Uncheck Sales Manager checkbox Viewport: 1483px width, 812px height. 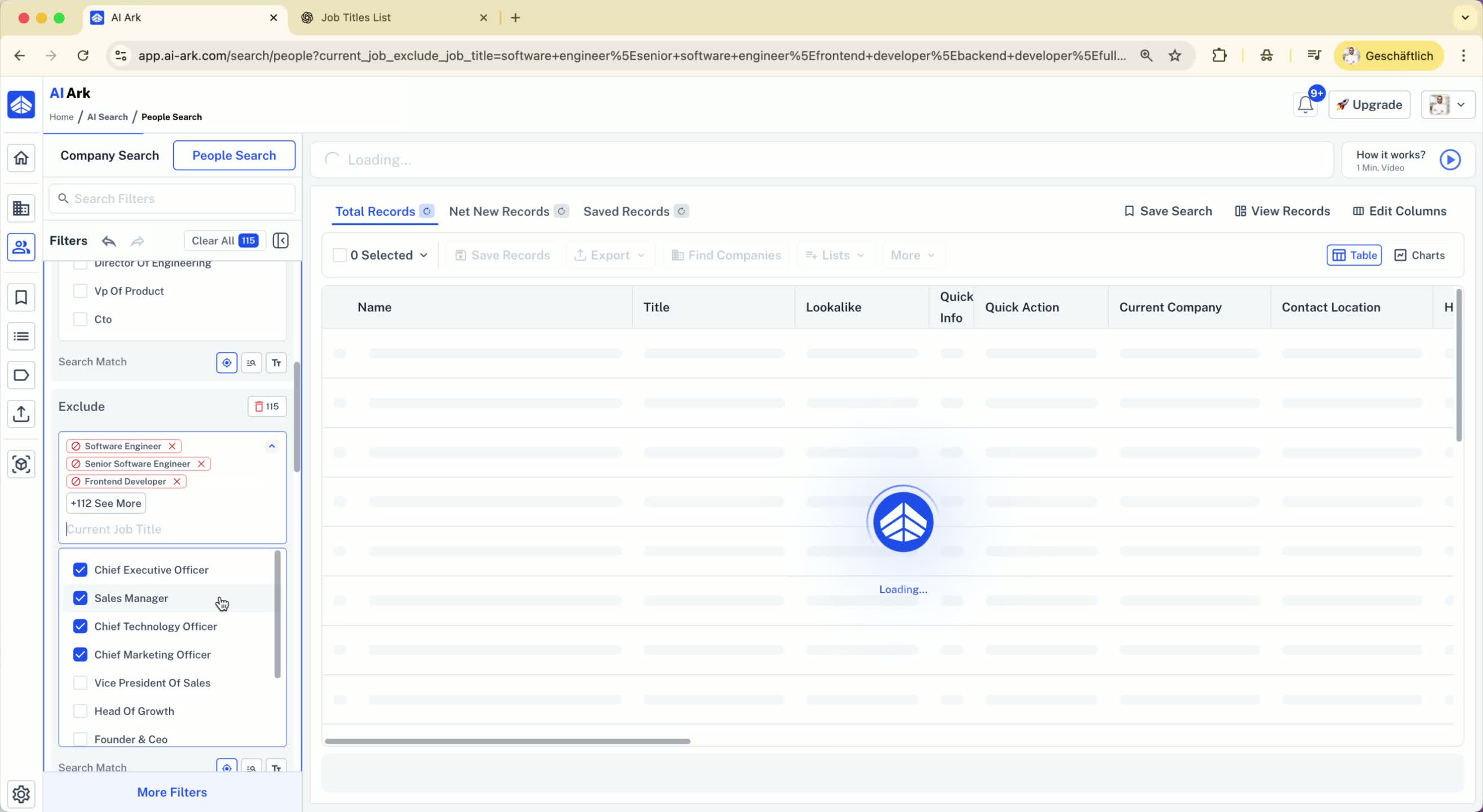point(81,598)
